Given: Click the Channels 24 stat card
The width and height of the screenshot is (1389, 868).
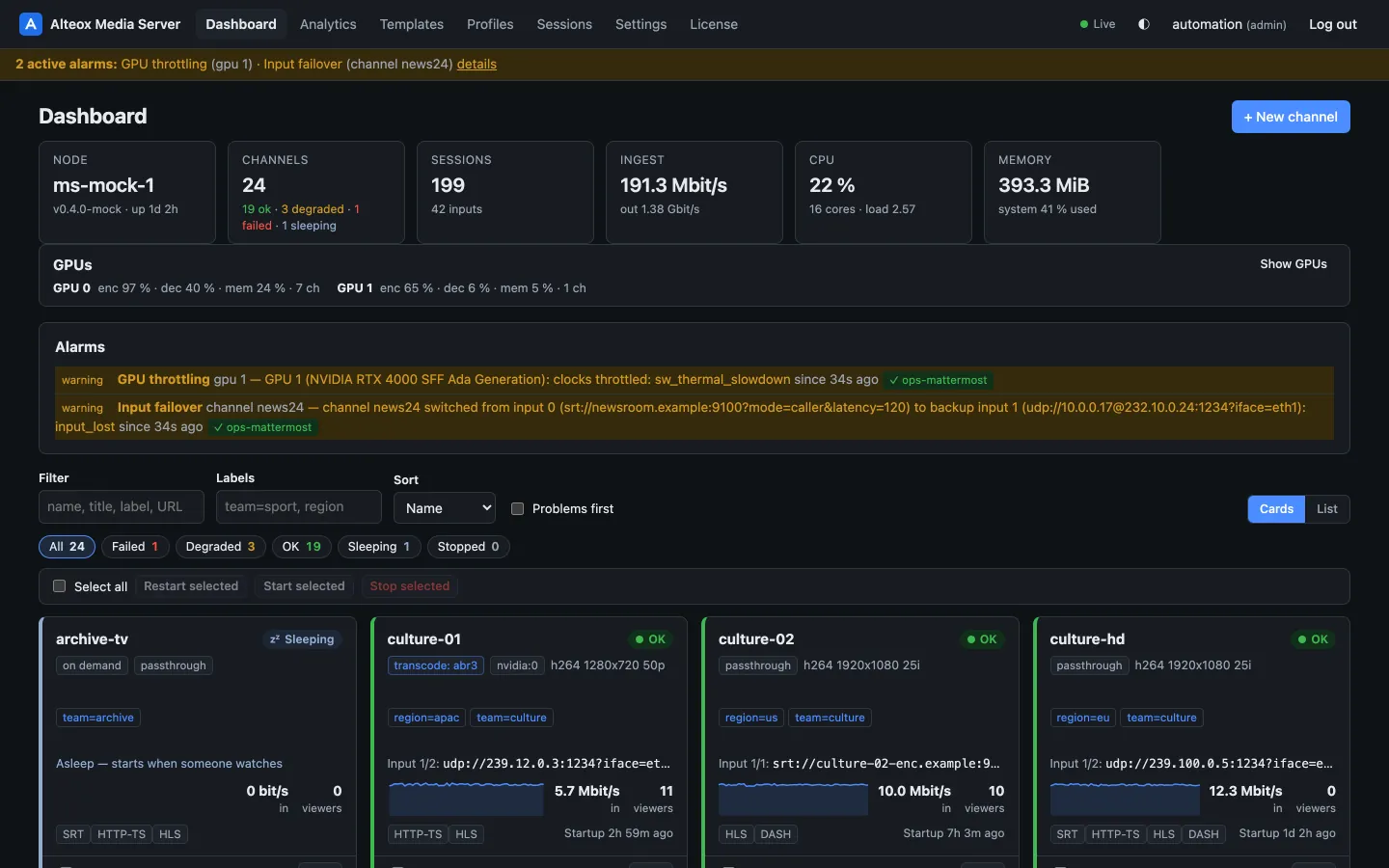Looking at the screenshot, I should coord(316,192).
